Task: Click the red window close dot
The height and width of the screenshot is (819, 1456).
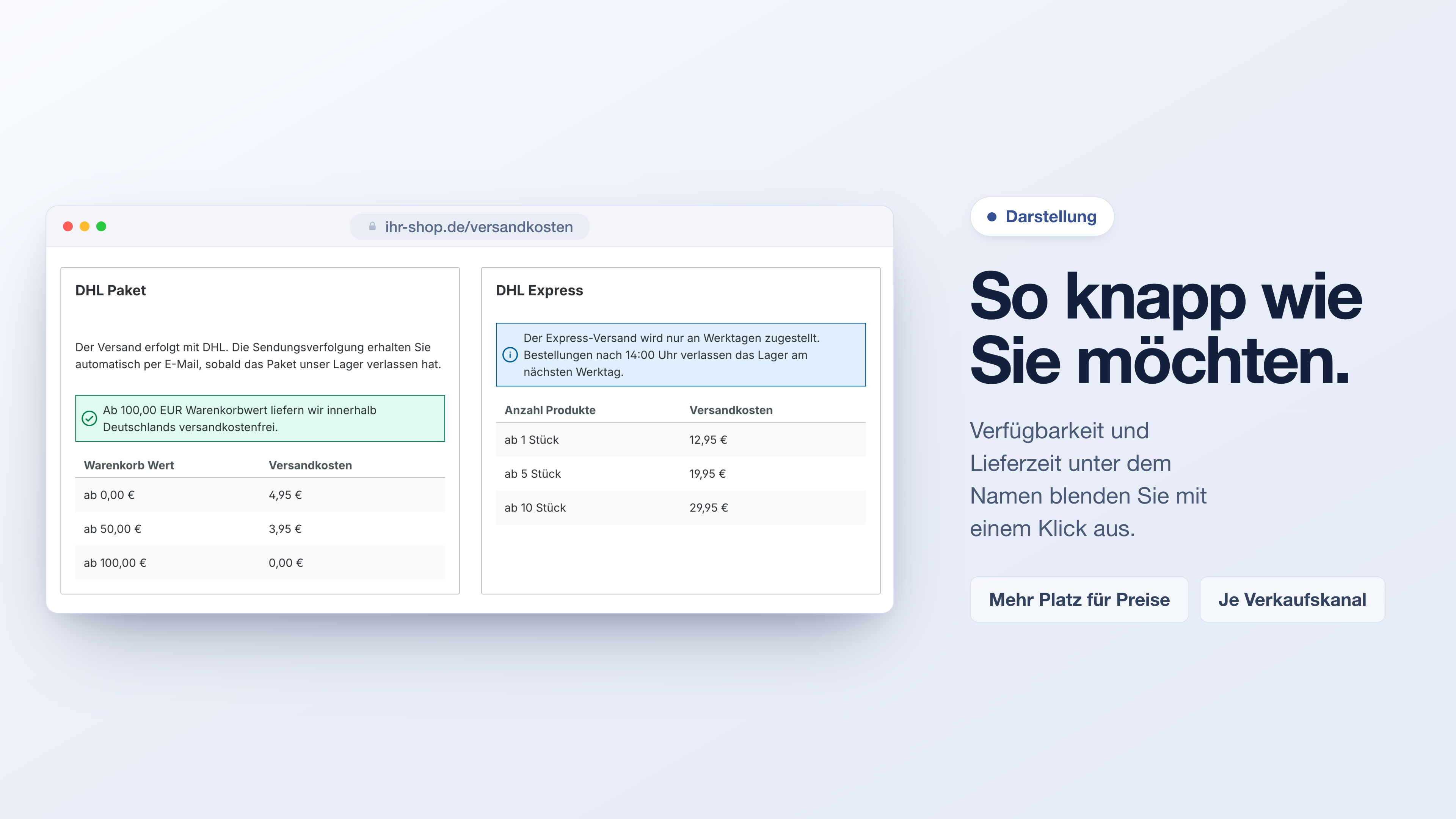Action: [x=68, y=227]
